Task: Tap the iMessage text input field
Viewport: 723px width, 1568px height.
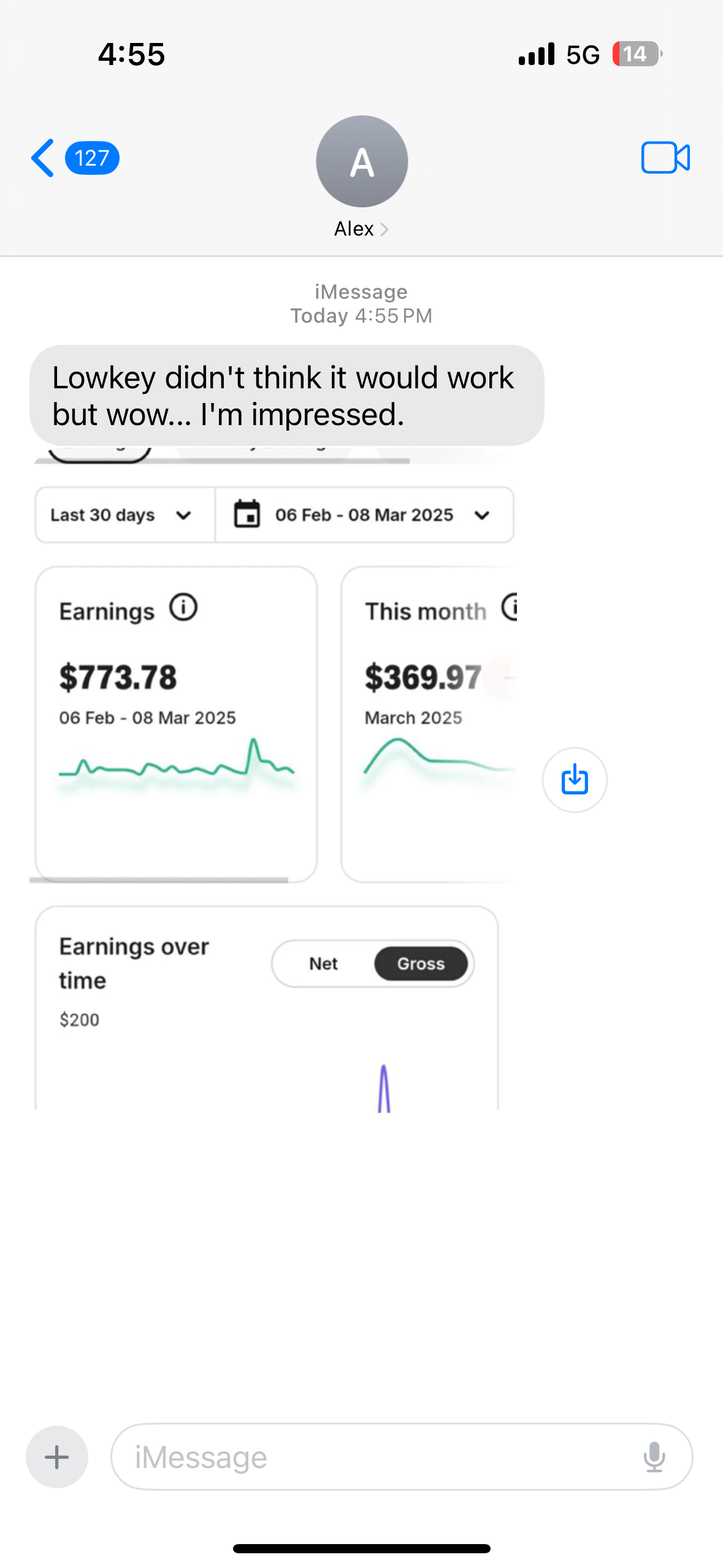Action: 380,1457
